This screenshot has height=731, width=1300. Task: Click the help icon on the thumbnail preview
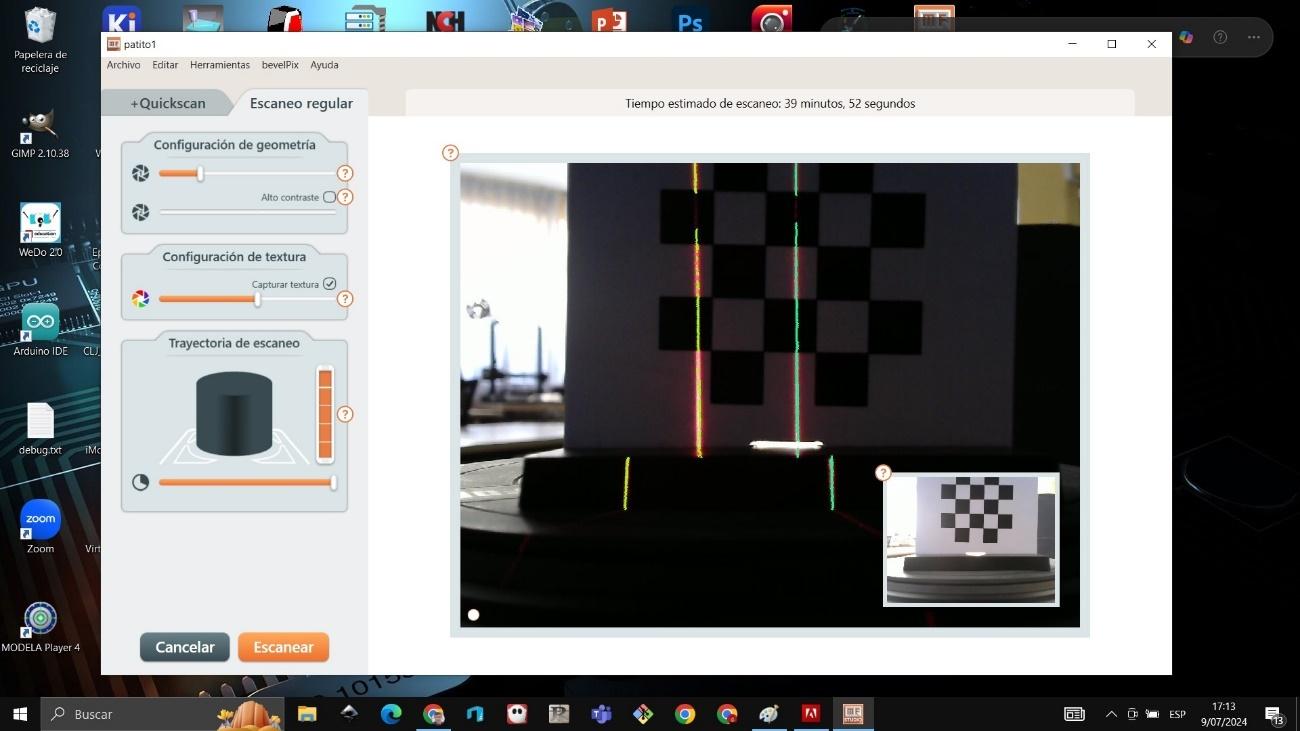click(x=882, y=473)
